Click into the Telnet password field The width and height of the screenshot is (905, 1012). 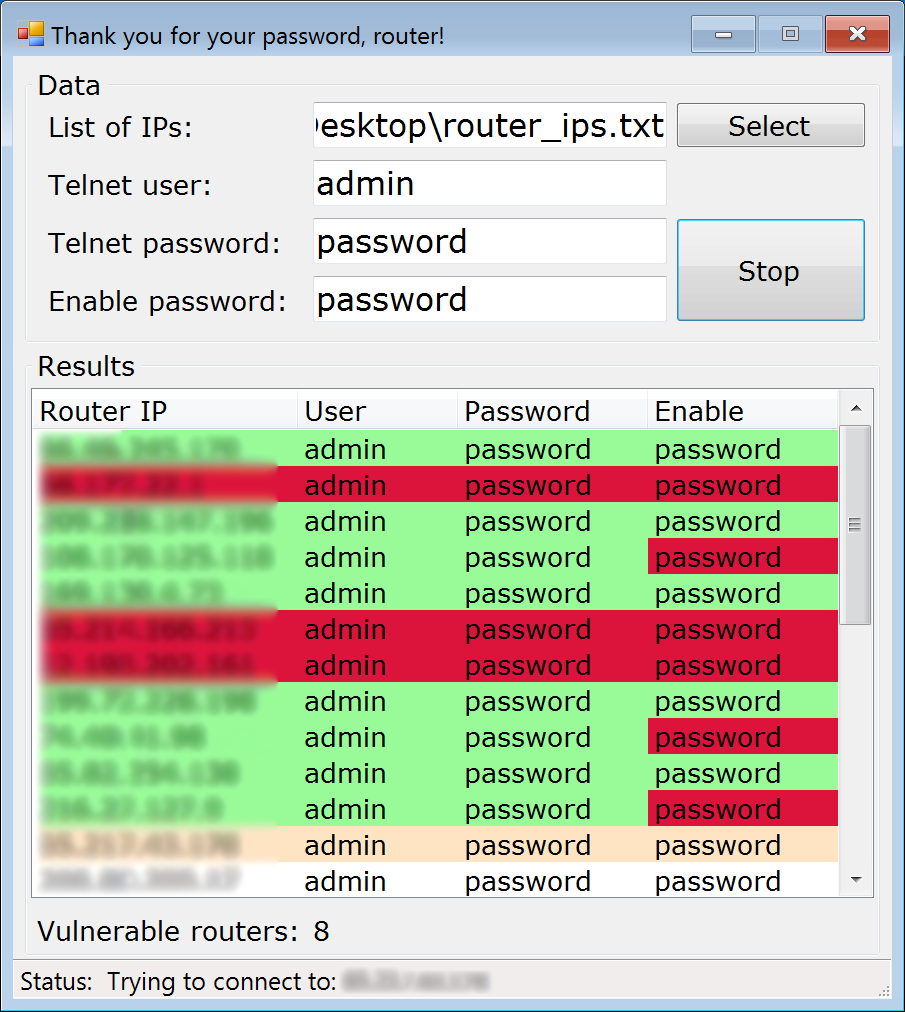coord(489,242)
